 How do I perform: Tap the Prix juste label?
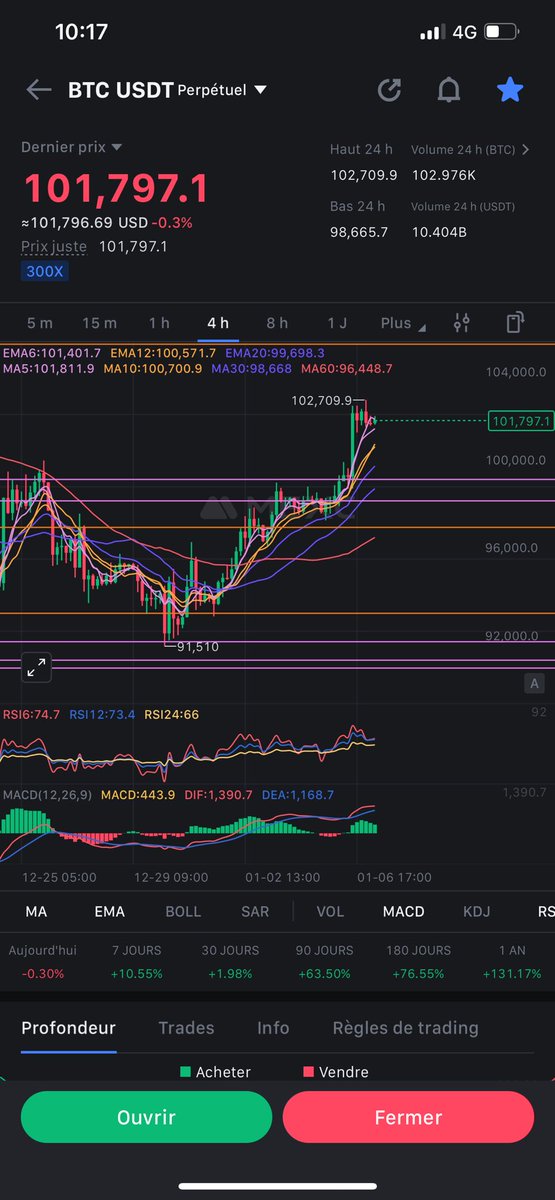tap(55, 246)
